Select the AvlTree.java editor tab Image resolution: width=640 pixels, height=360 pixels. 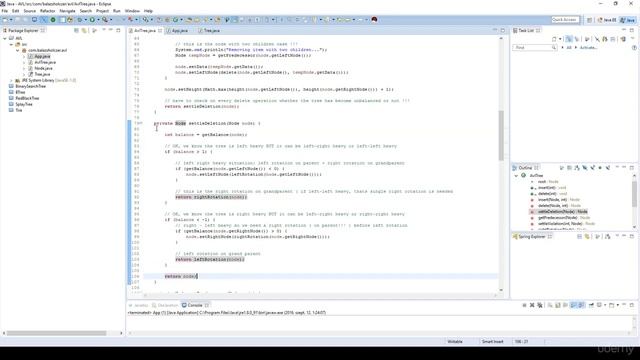click(144, 31)
